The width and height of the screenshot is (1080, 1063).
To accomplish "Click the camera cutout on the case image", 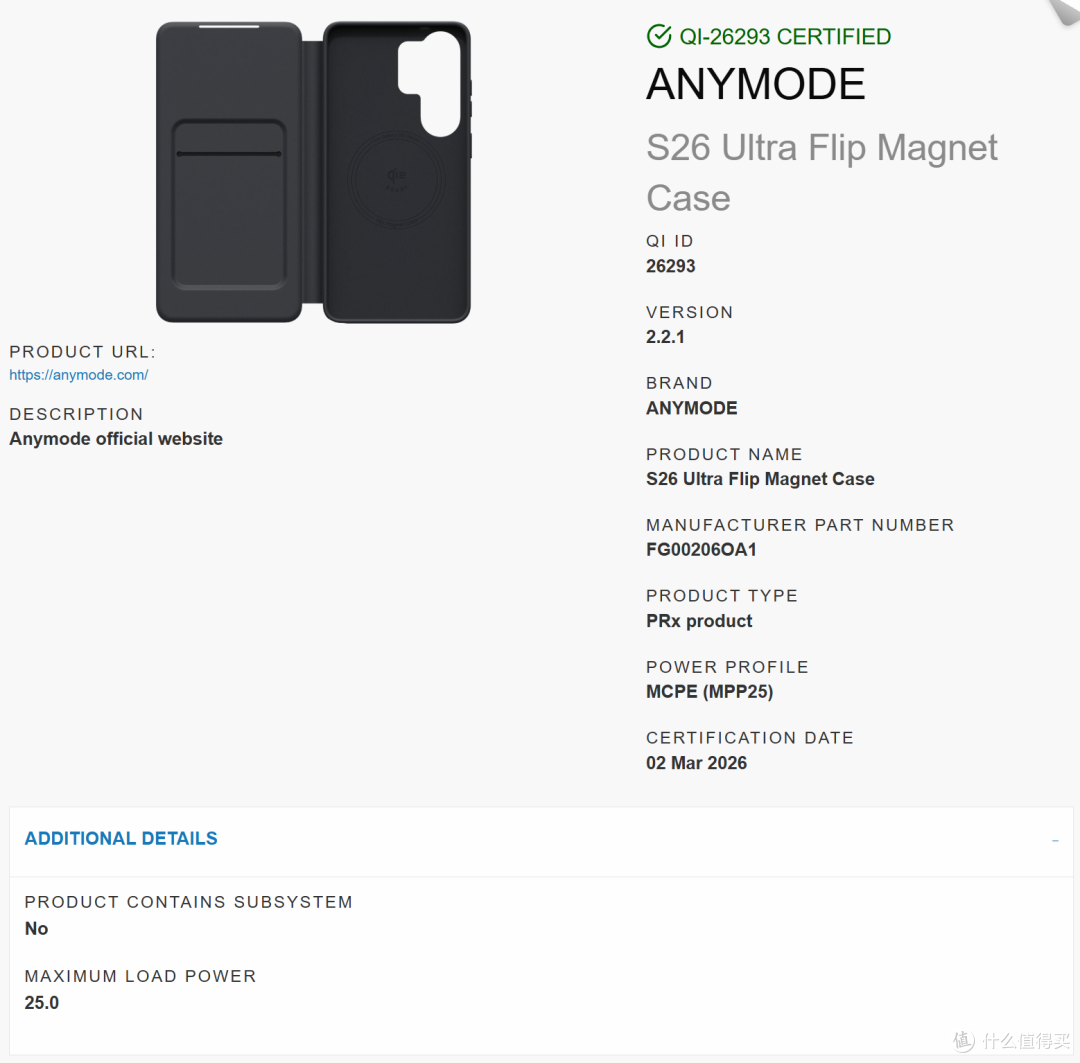I will click(429, 83).
